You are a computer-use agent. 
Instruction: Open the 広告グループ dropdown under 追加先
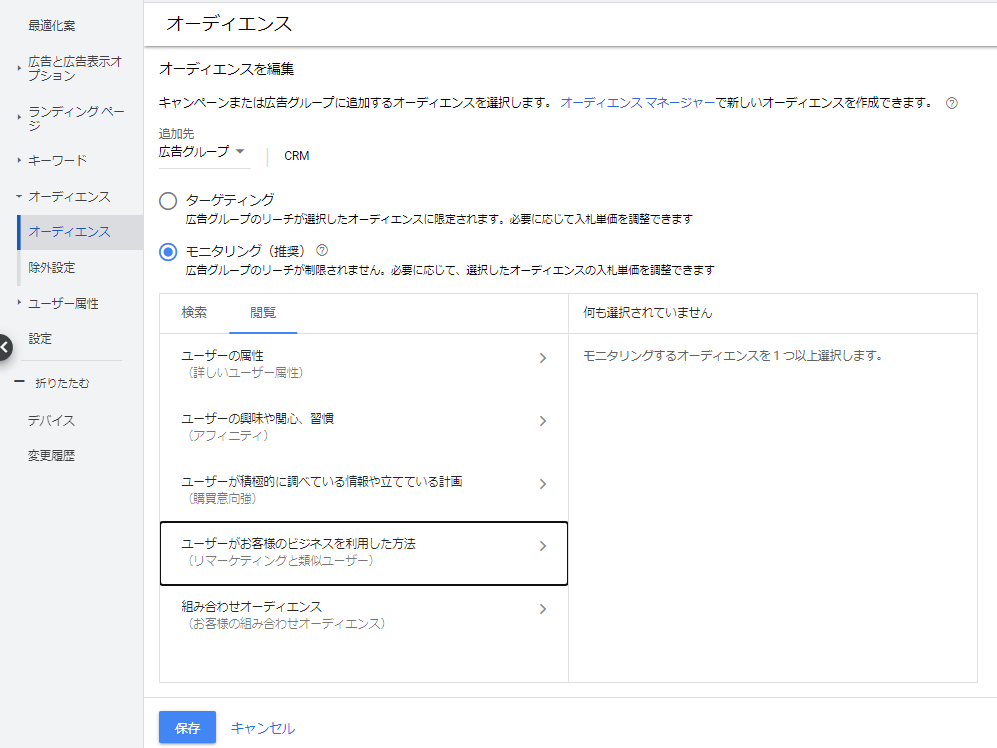click(202, 152)
